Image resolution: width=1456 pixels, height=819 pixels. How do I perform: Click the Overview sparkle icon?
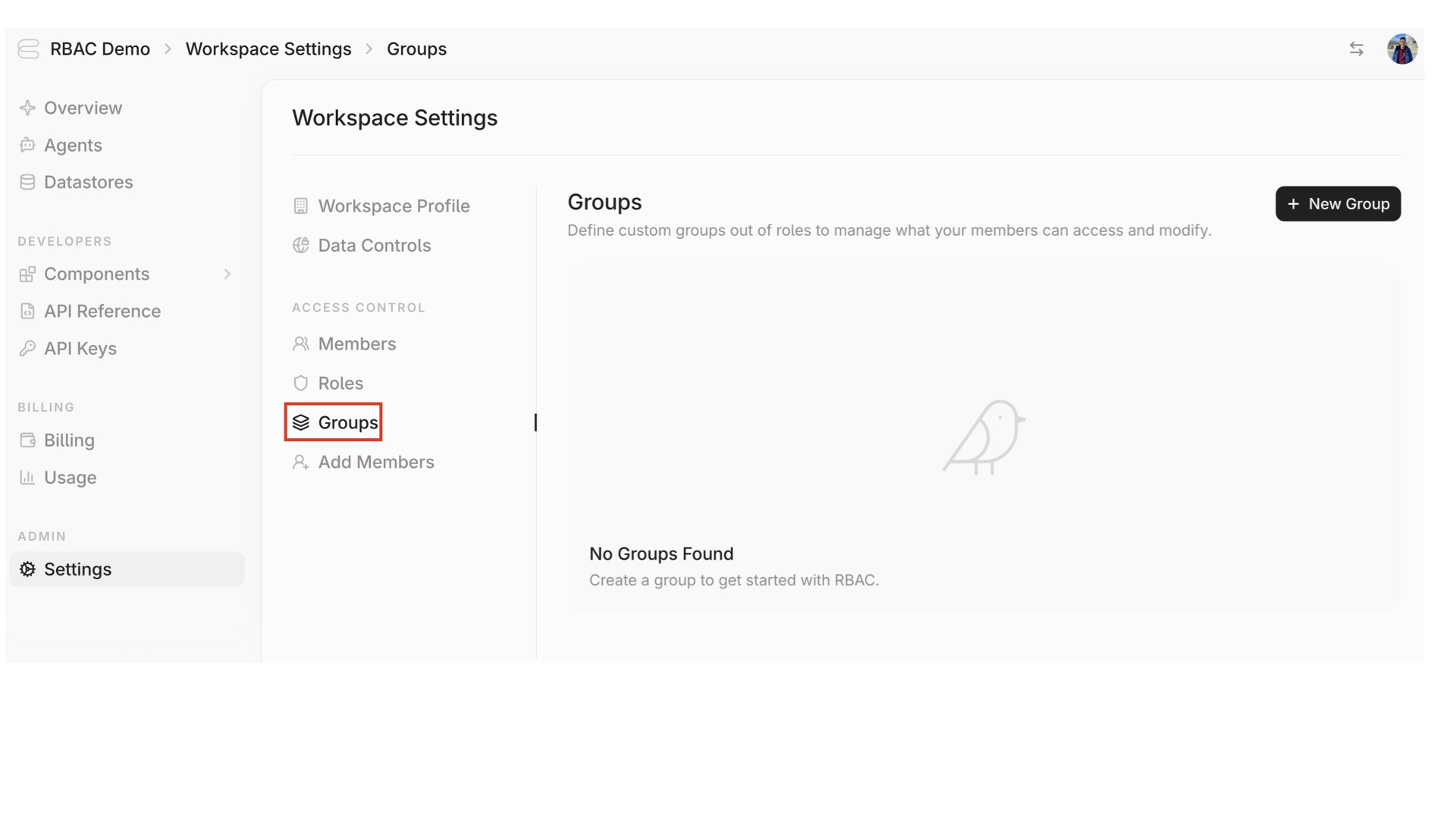[x=27, y=108]
